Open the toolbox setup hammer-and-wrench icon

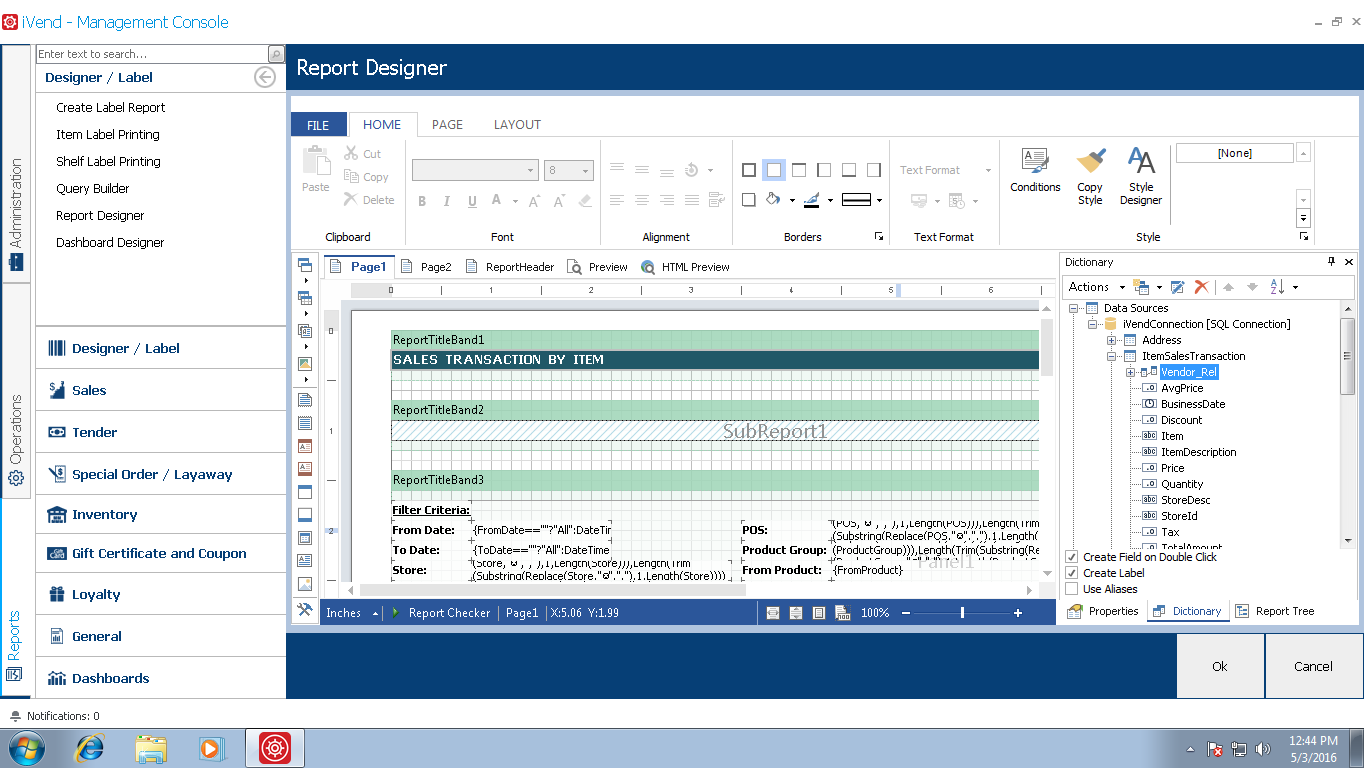[306, 609]
